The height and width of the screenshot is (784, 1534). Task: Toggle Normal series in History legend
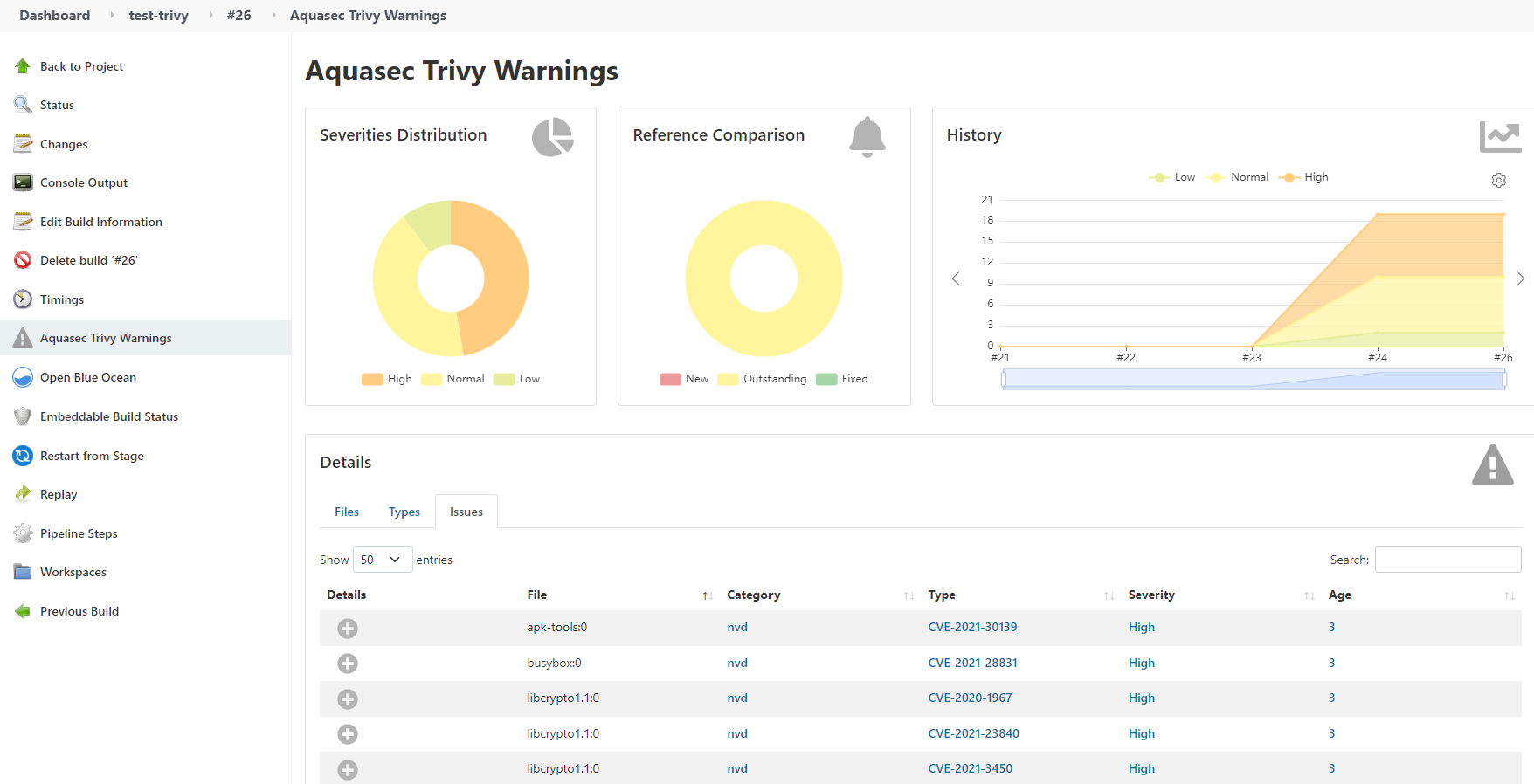[1237, 177]
